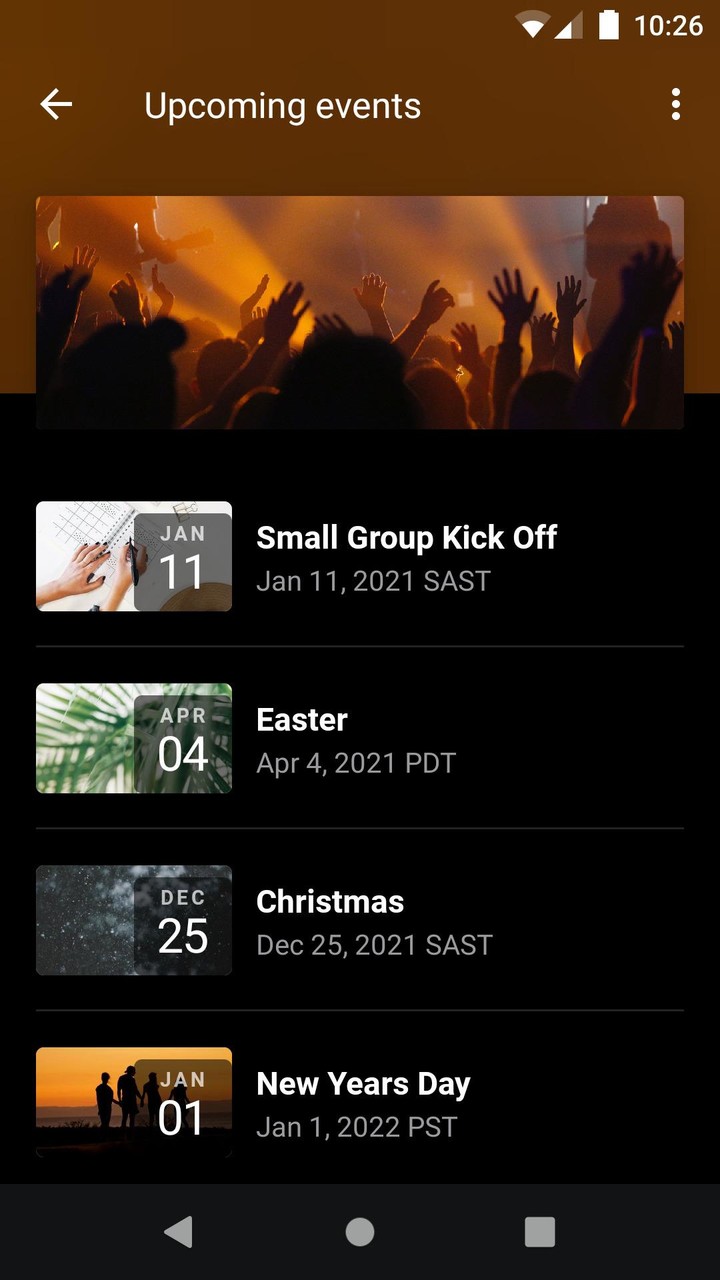Image resolution: width=720 pixels, height=1280 pixels.
Task: Tap the Easter palm leaf thumbnail
Action: pyautogui.click(x=134, y=738)
